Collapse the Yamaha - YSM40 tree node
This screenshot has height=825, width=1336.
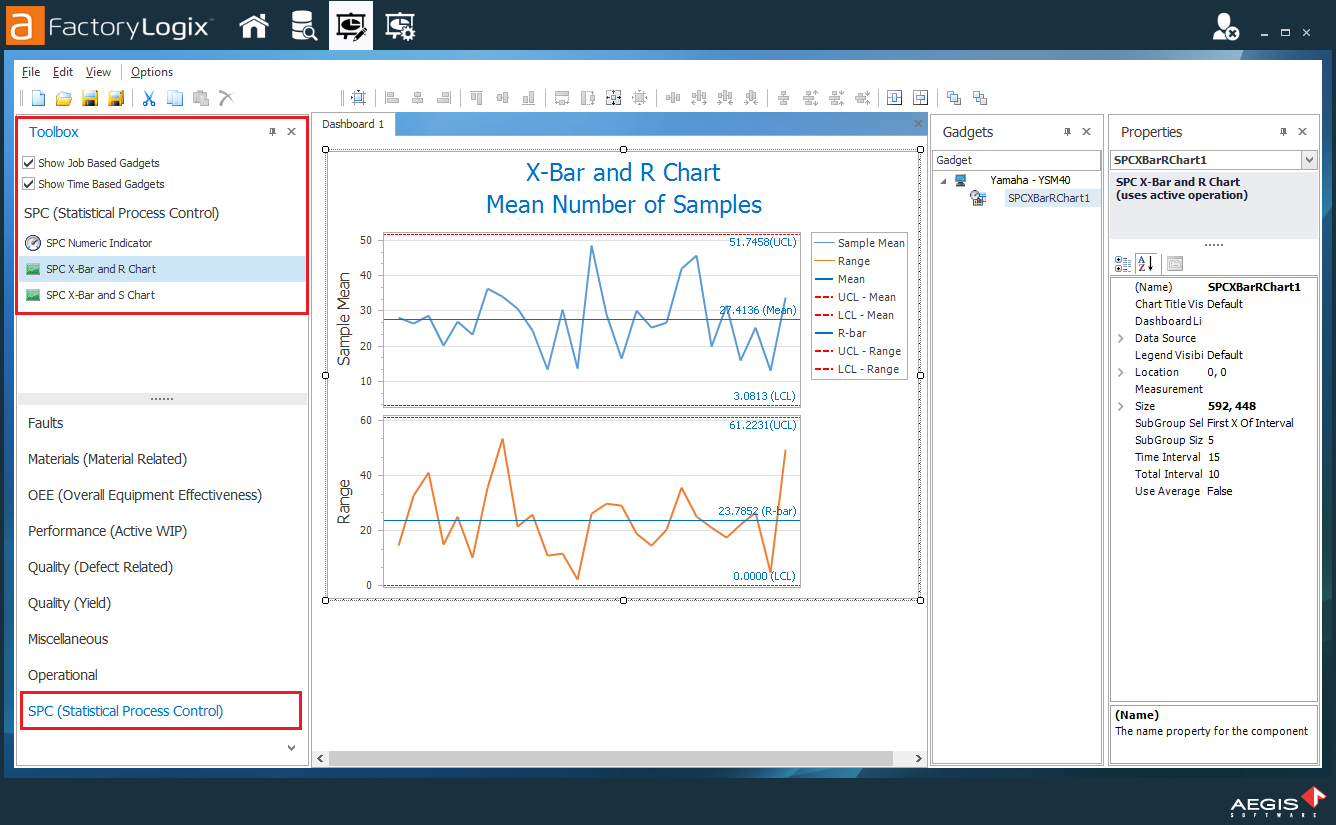click(x=943, y=180)
